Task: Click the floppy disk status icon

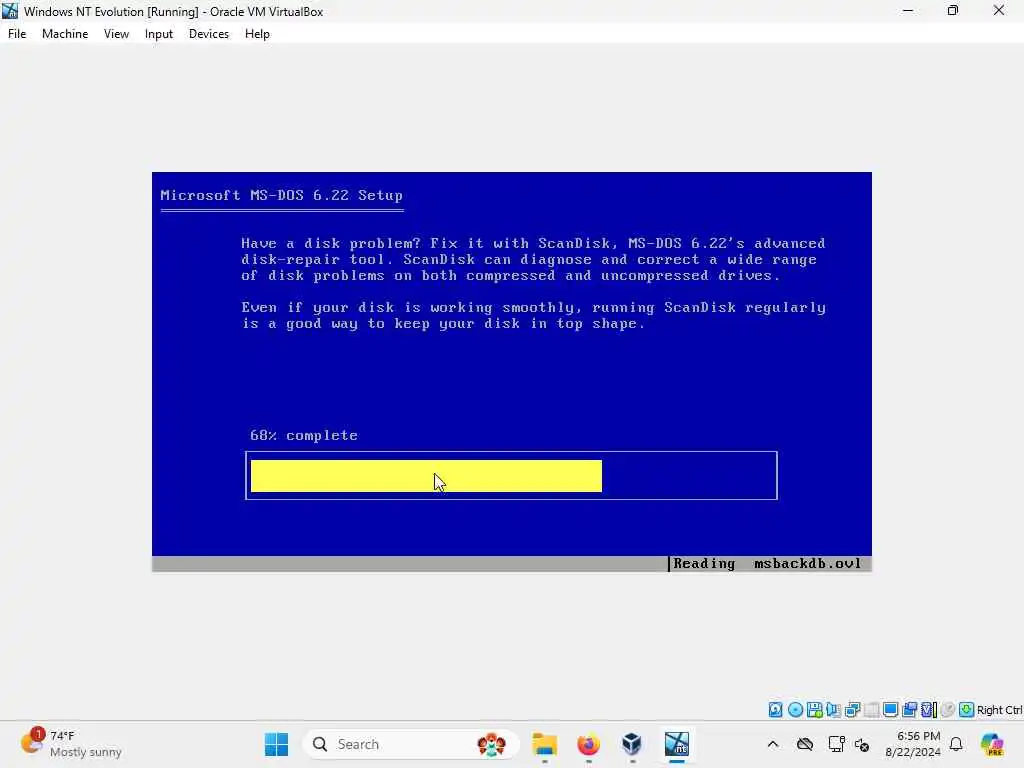Action: (x=814, y=710)
